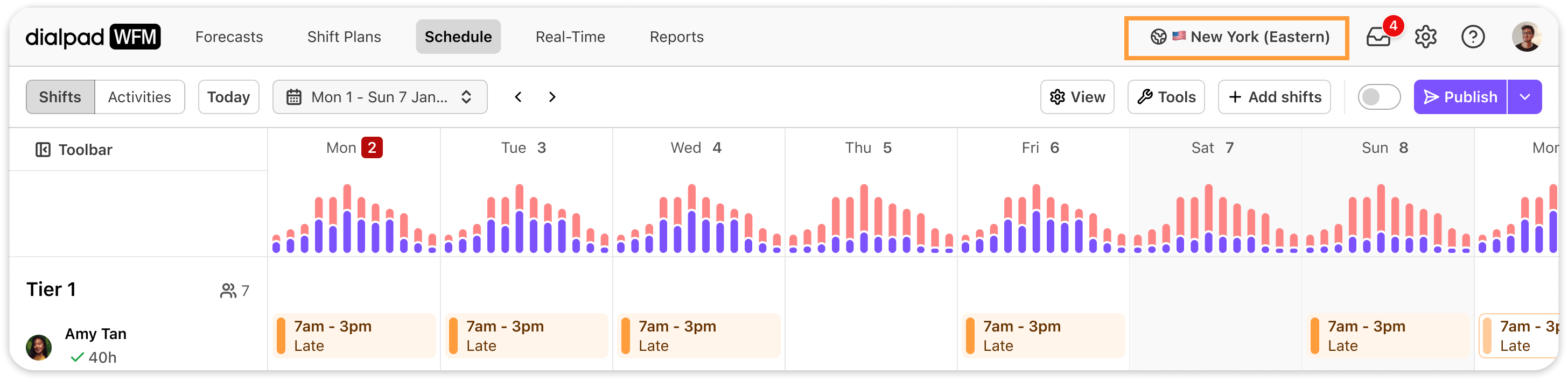Publish the schedule

pos(1460,97)
